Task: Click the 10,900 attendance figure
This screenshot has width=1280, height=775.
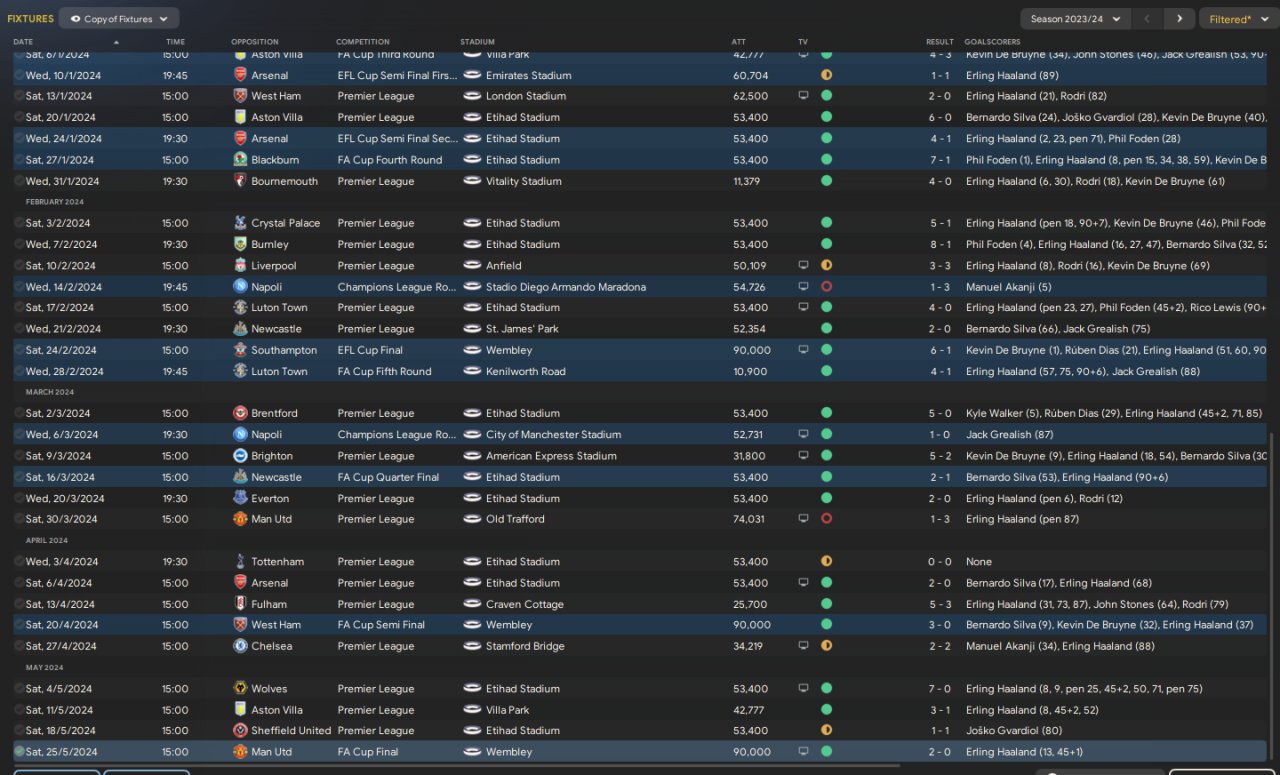Action: coord(750,371)
